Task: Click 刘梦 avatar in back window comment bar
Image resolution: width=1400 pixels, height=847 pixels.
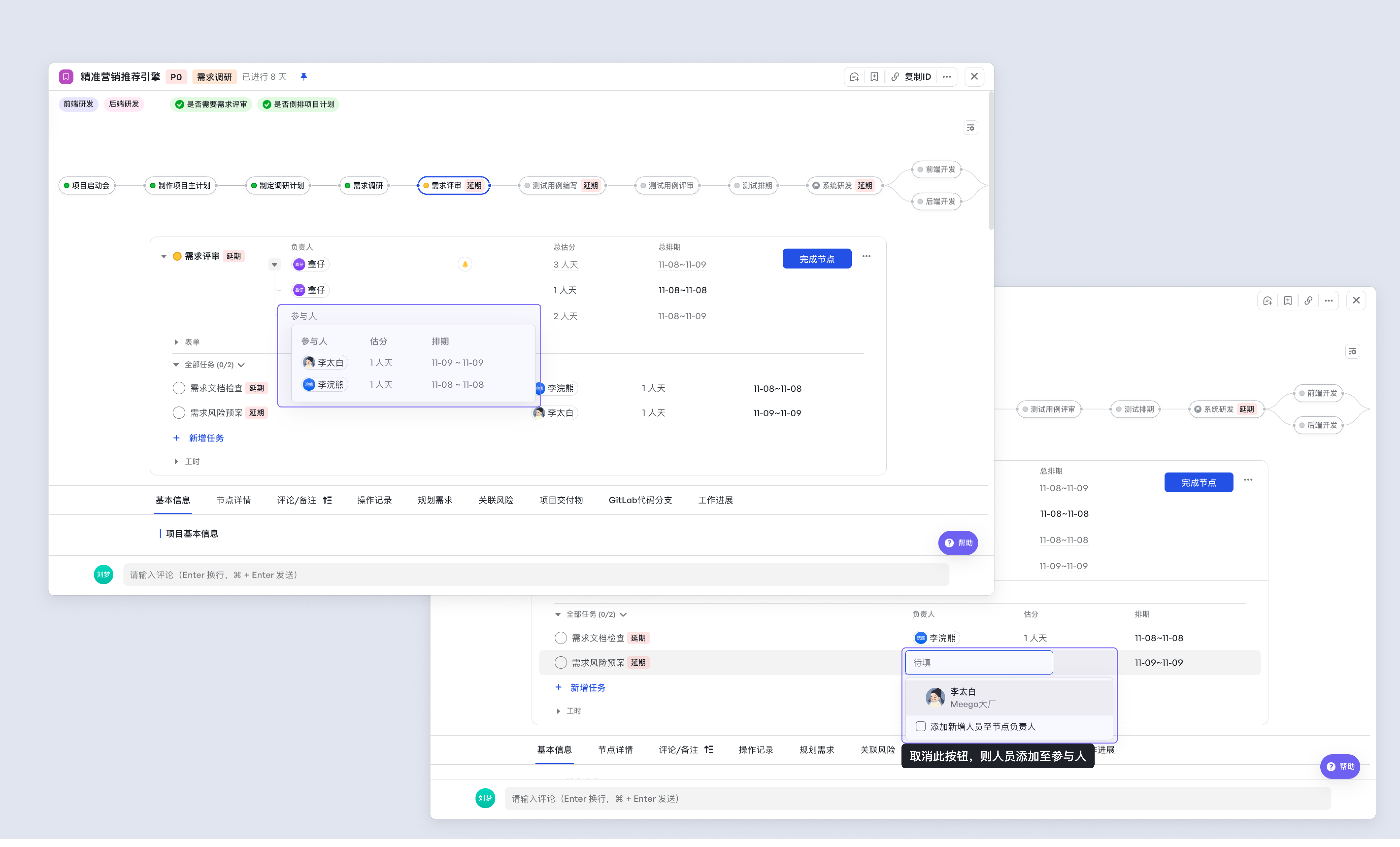Action: pyautogui.click(x=485, y=798)
